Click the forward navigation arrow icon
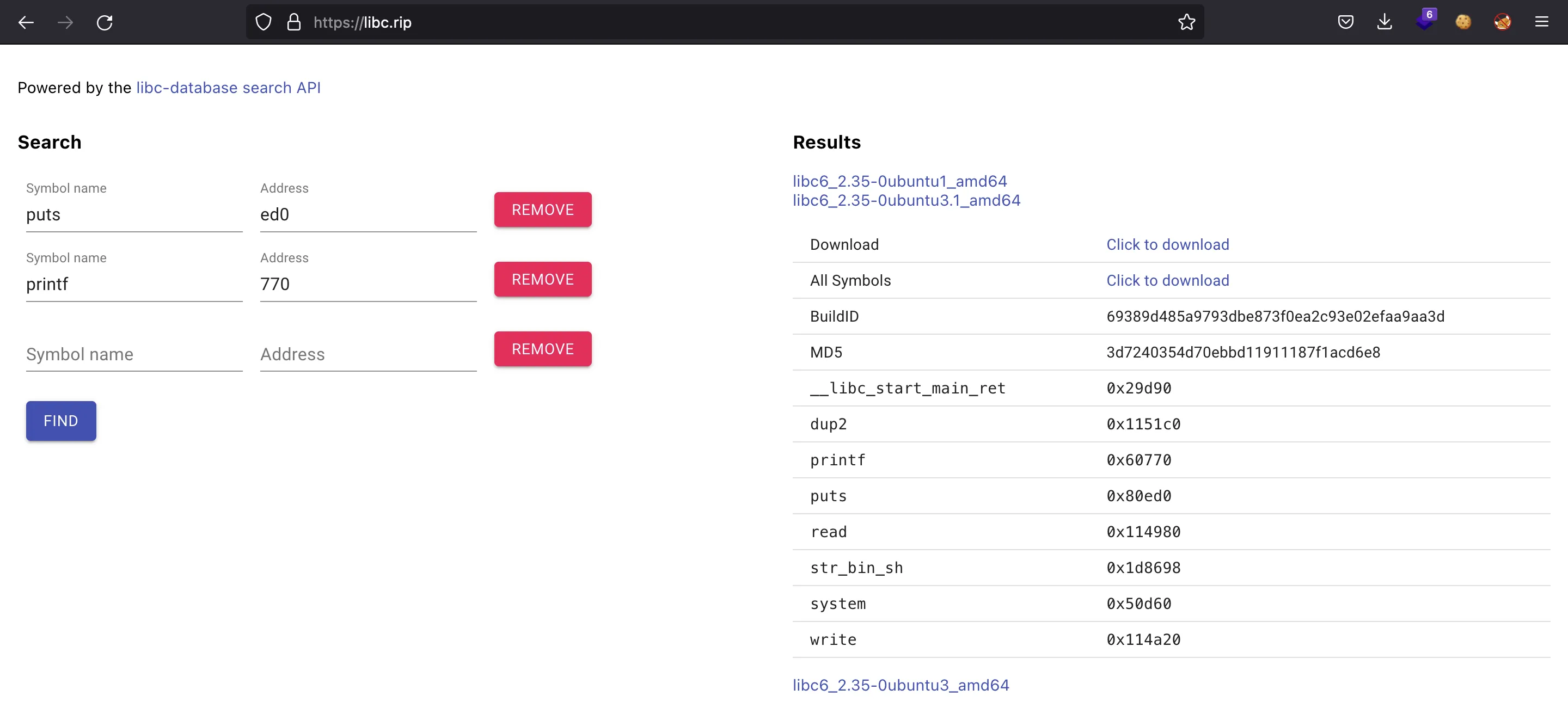The width and height of the screenshot is (1568, 708). coord(65,22)
